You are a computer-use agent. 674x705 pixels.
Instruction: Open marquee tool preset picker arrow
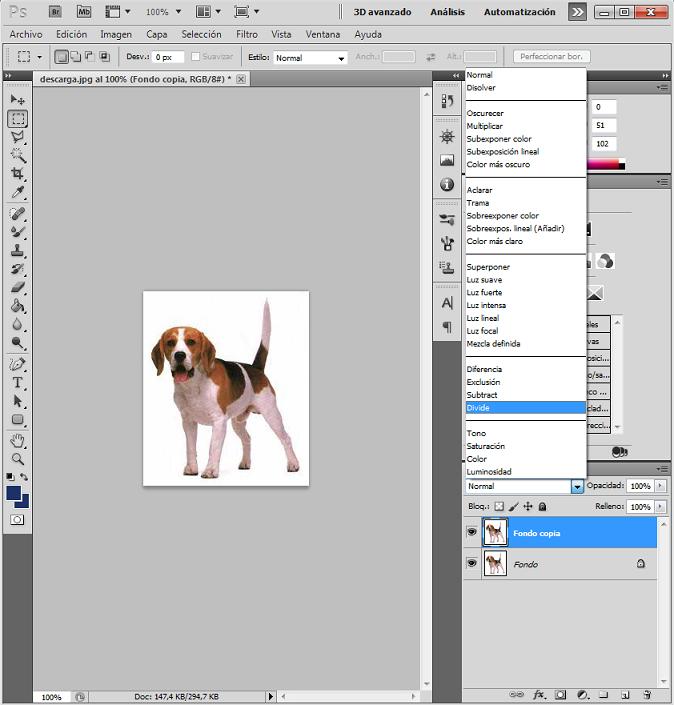[x=40, y=57]
